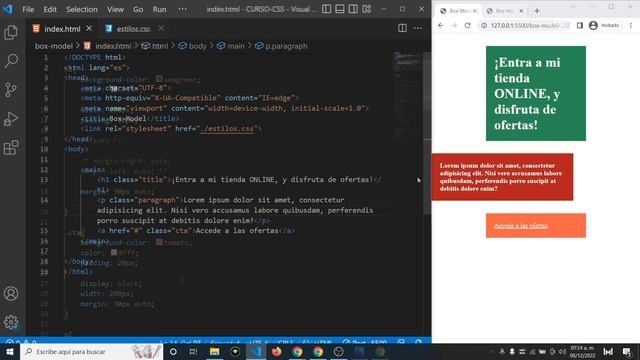
Task: Switch to the second browser tab
Action: tap(504, 11)
